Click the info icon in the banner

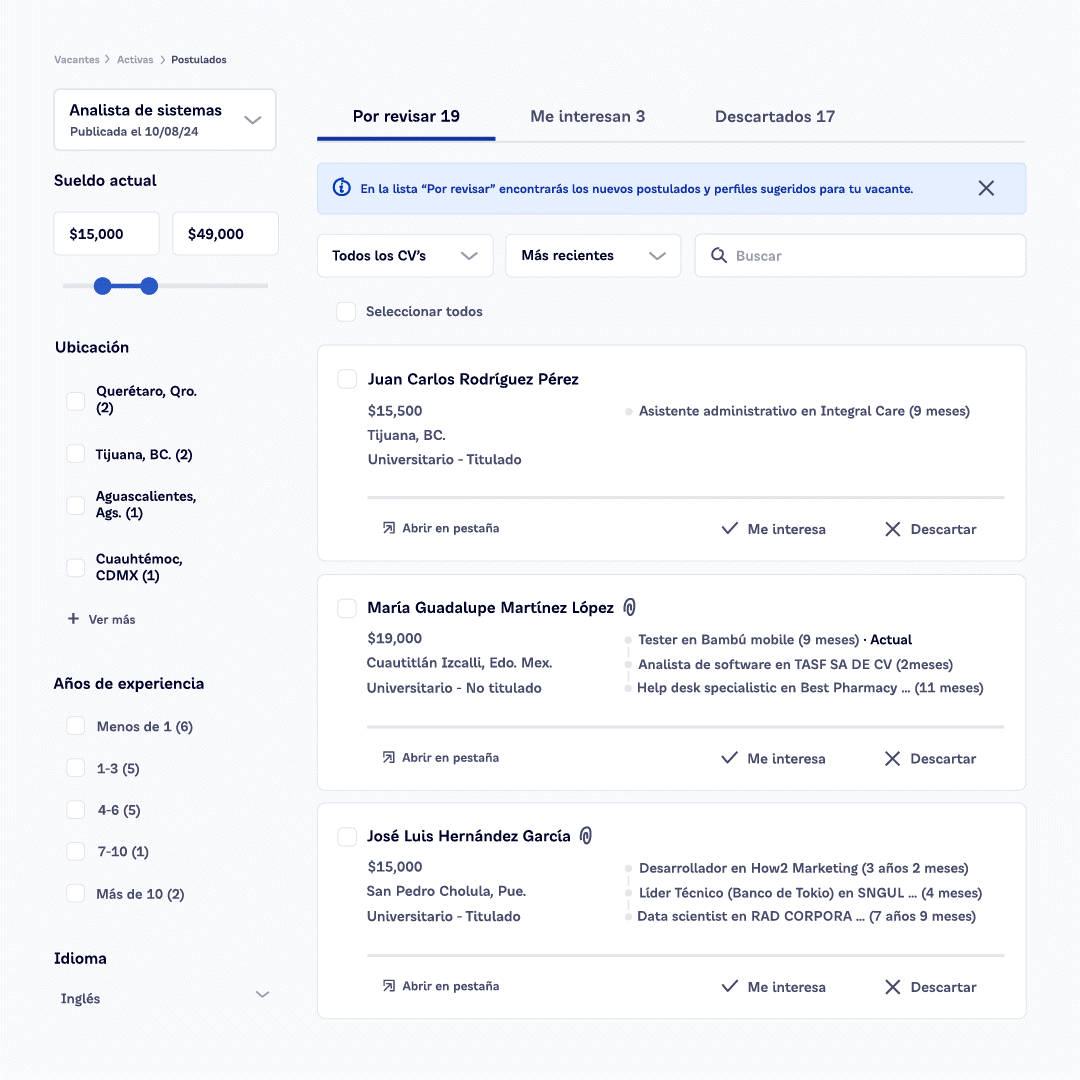click(342, 188)
